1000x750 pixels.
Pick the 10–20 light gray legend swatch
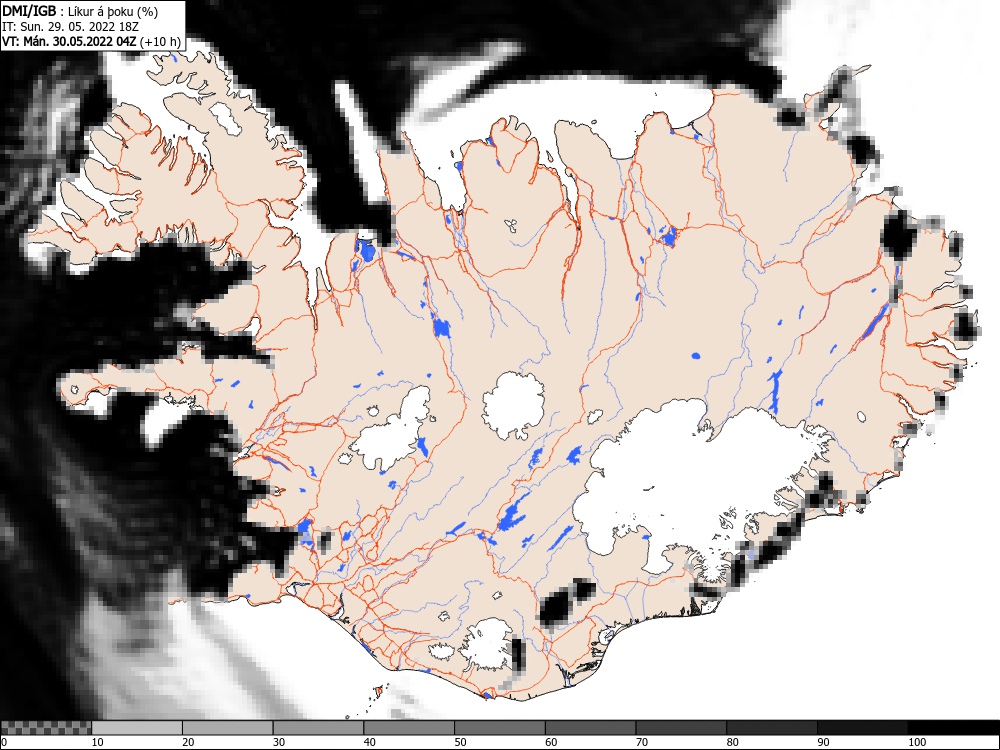137,728
